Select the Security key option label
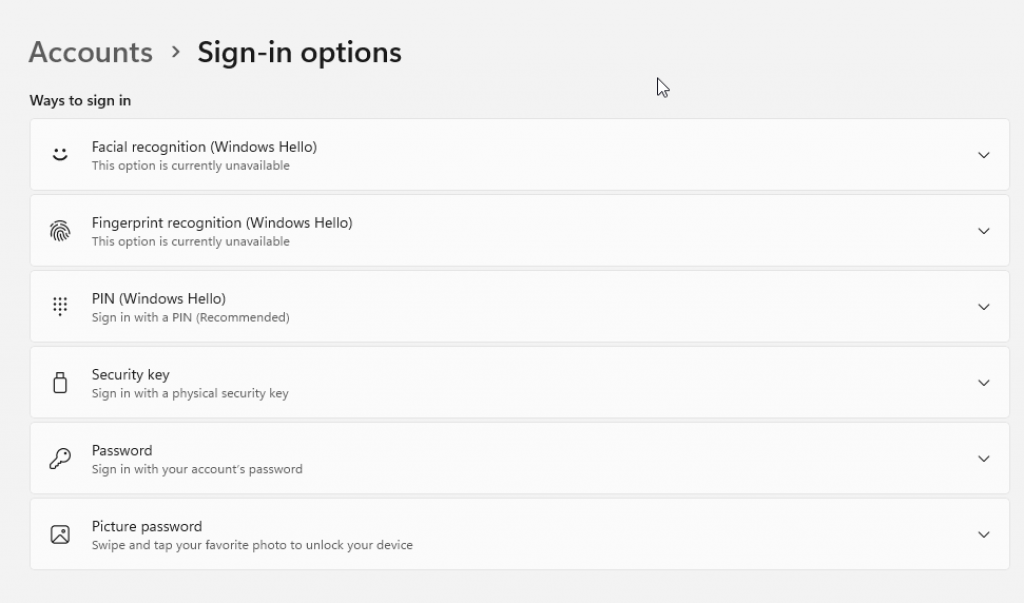This screenshot has width=1024, height=603. click(131, 375)
